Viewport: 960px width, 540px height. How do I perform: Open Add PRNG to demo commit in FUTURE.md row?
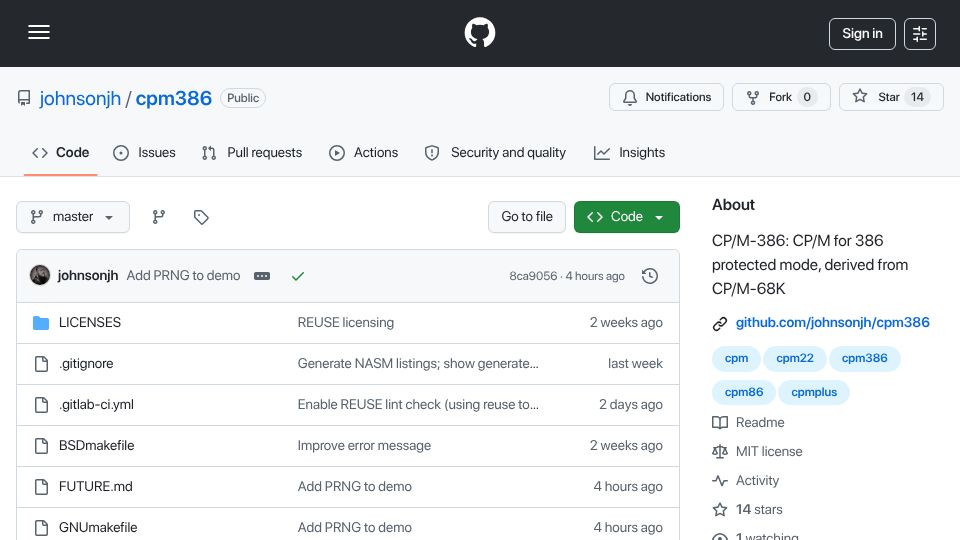click(354, 487)
